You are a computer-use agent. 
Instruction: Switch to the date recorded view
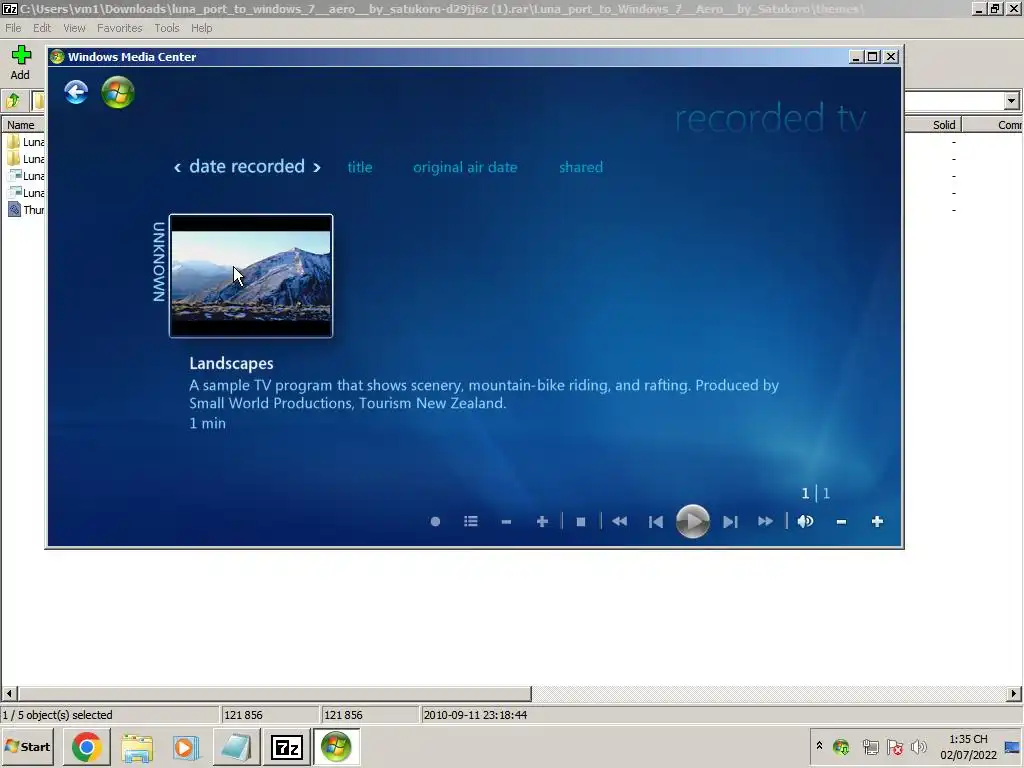tap(247, 167)
